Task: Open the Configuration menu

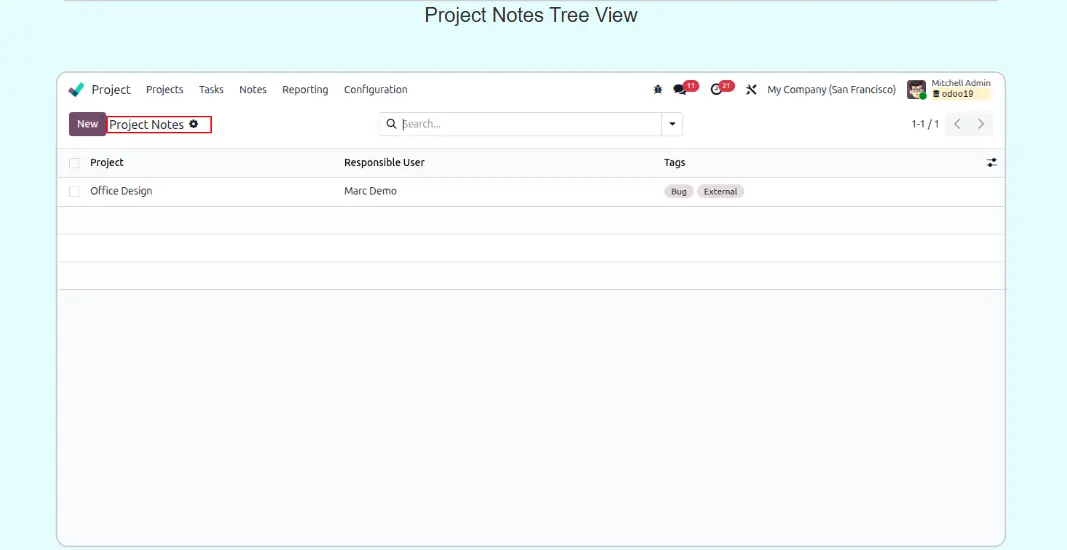Action: point(375,90)
